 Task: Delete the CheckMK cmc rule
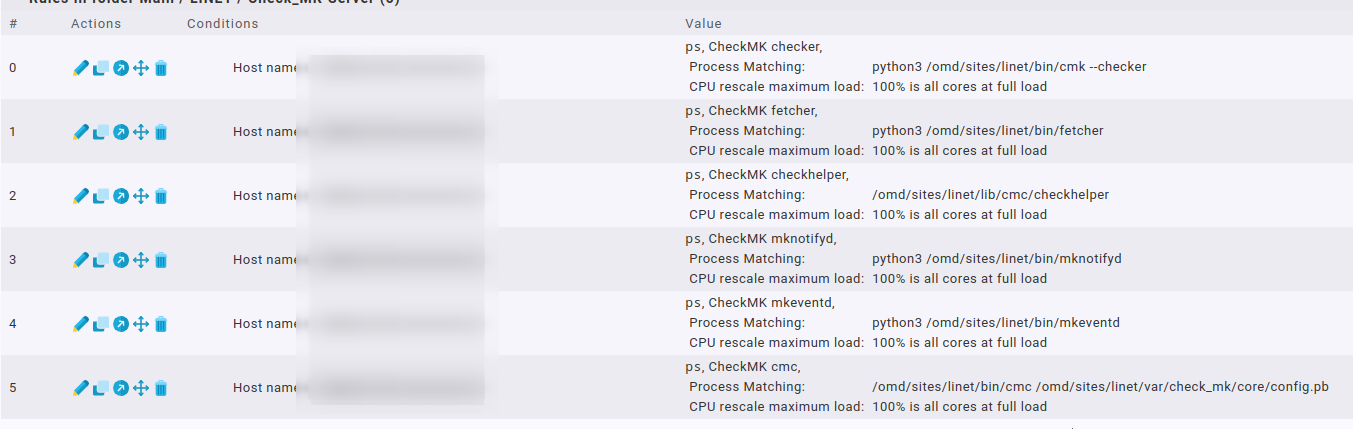coord(161,388)
